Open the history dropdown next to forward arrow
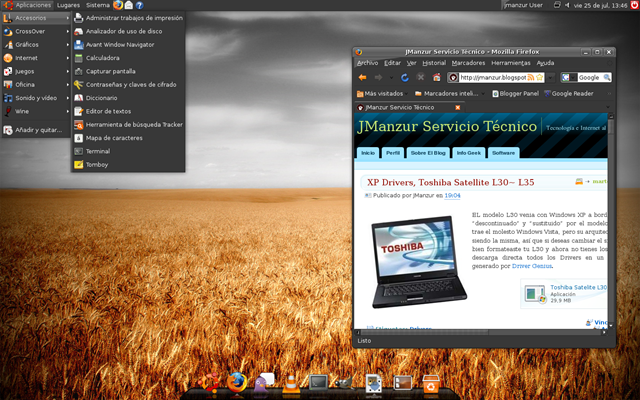Image resolution: width=640 pixels, height=400 pixels. click(391, 78)
